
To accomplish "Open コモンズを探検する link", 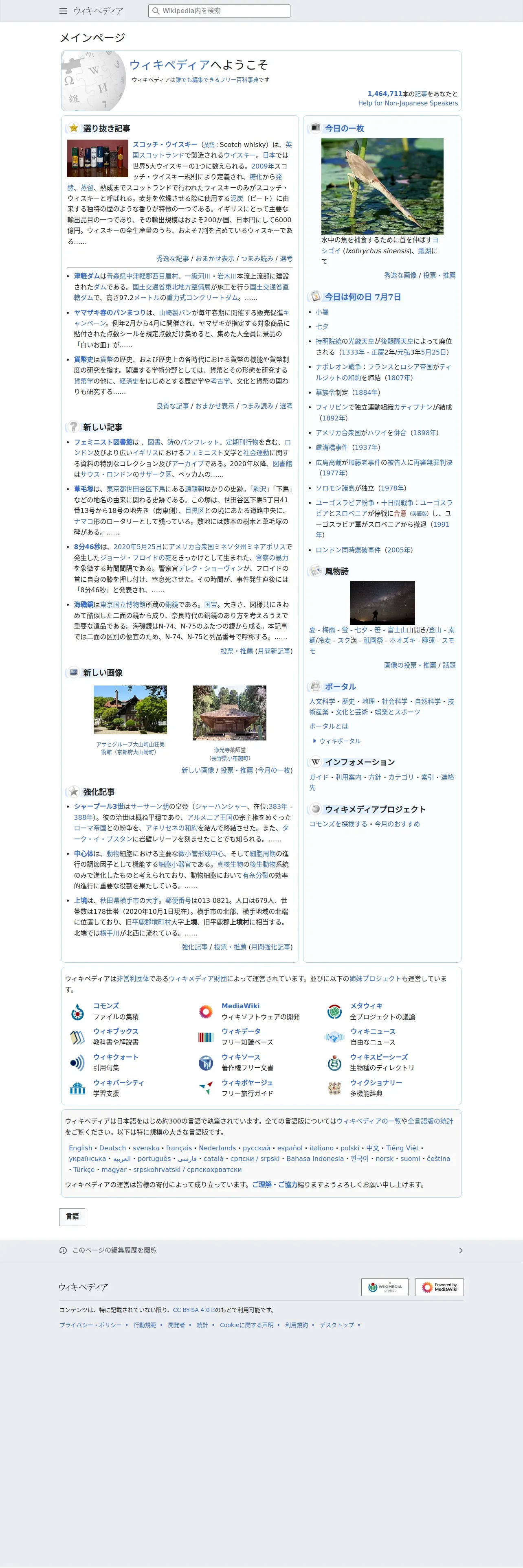I will point(338,824).
